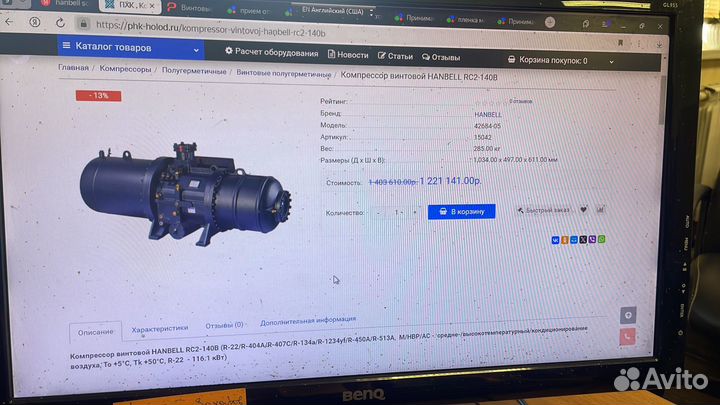Click the red phone callback button
Viewport: 720px width, 405px height.
click(628, 337)
